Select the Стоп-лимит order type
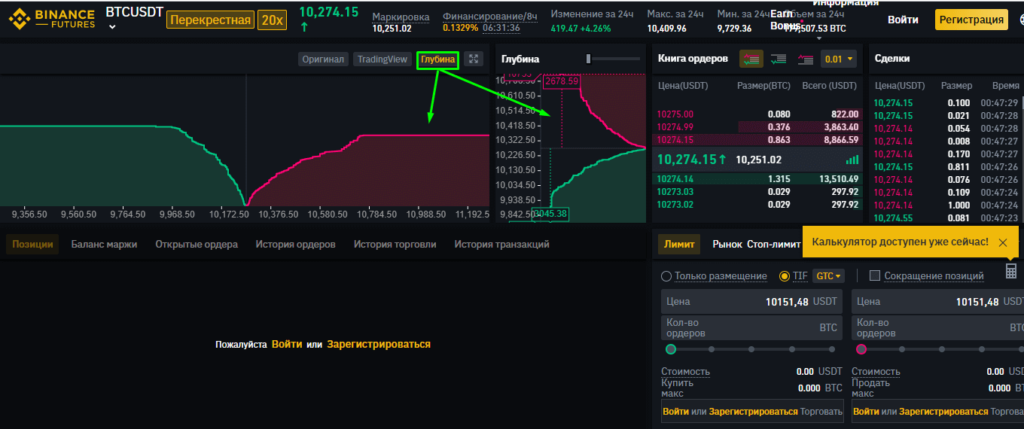This screenshot has height=429, width=1024. tap(774, 244)
